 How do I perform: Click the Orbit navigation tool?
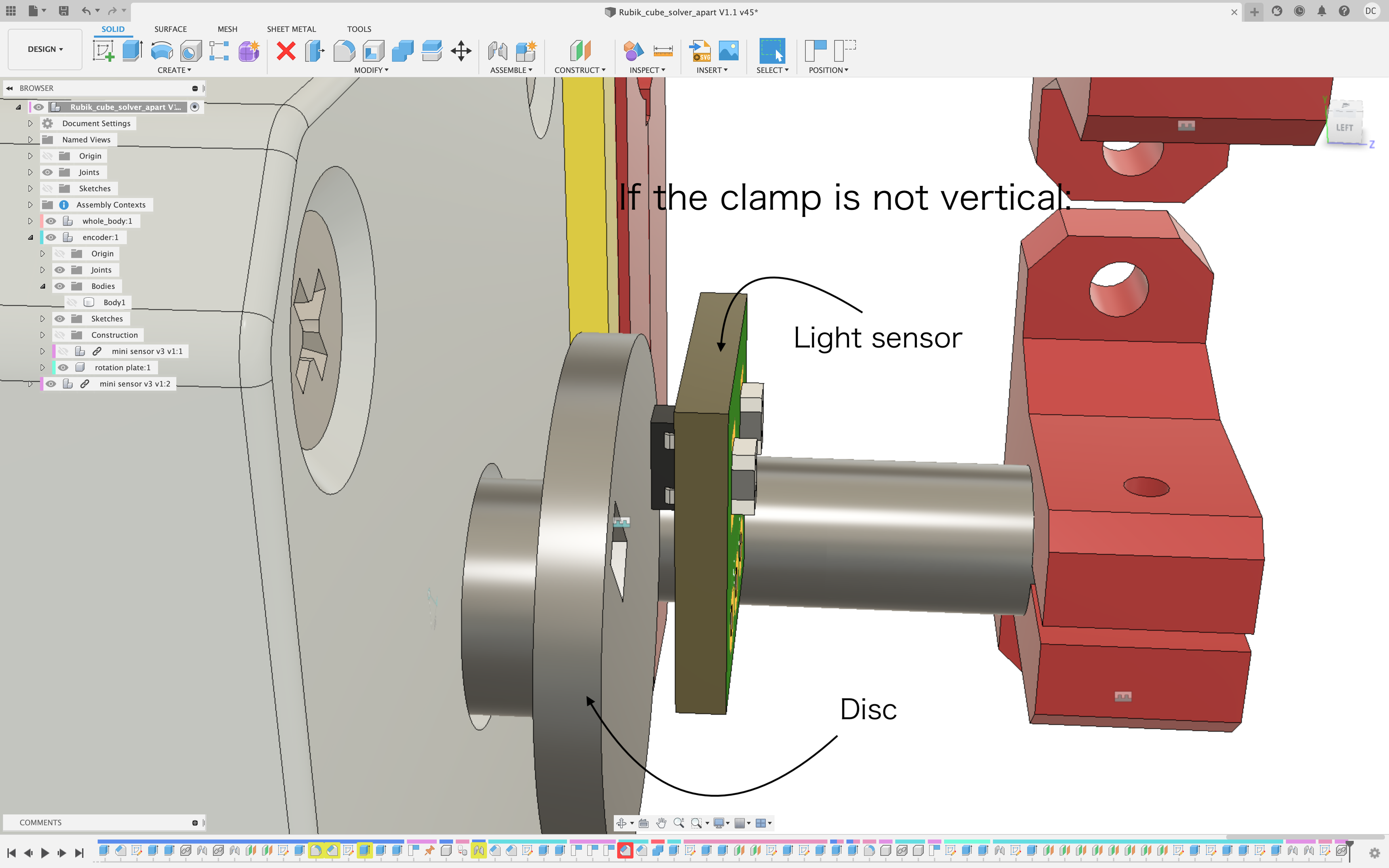pyautogui.click(x=622, y=823)
